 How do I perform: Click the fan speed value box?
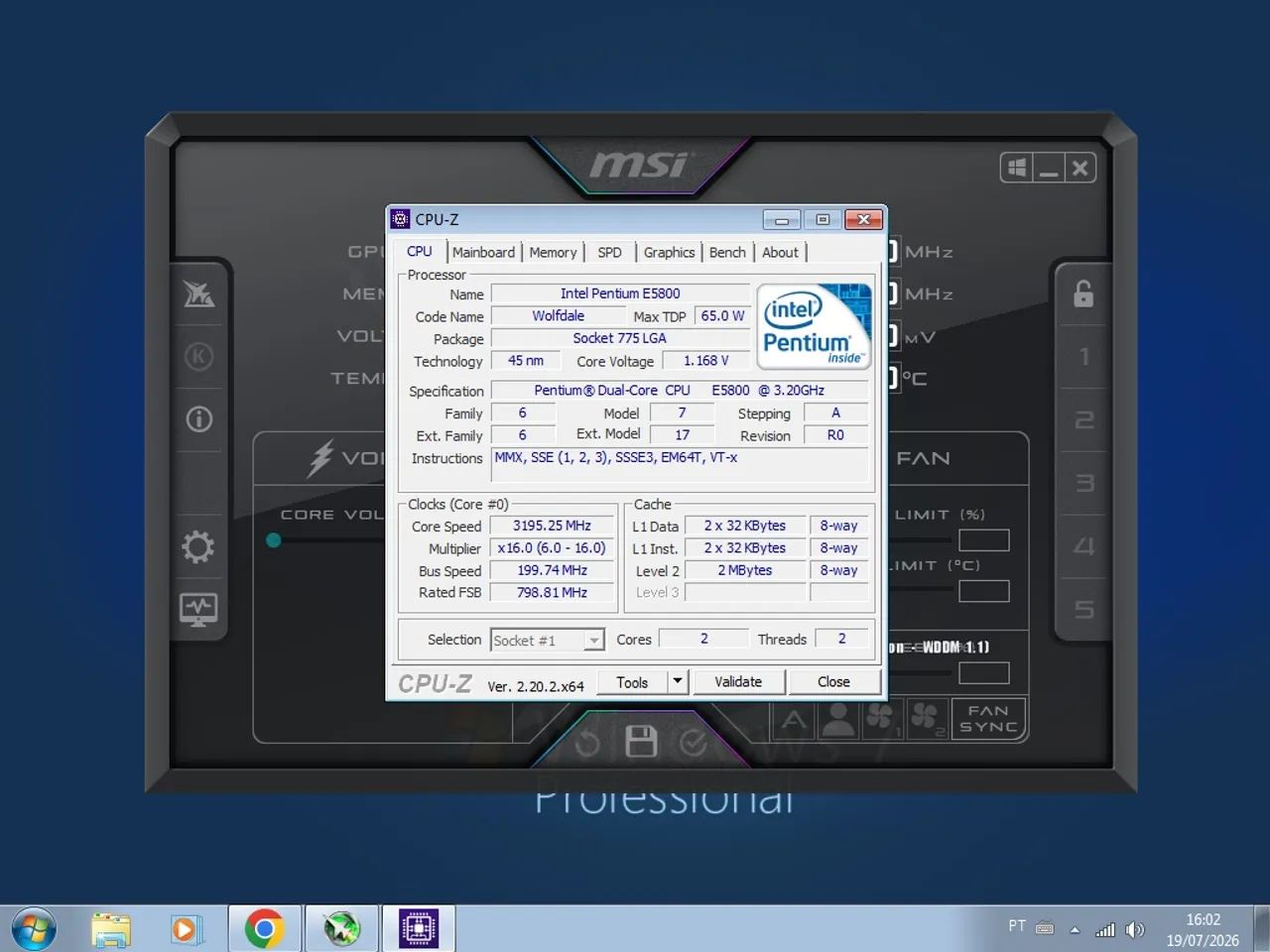pyautogui.click(x=983, y=673)
